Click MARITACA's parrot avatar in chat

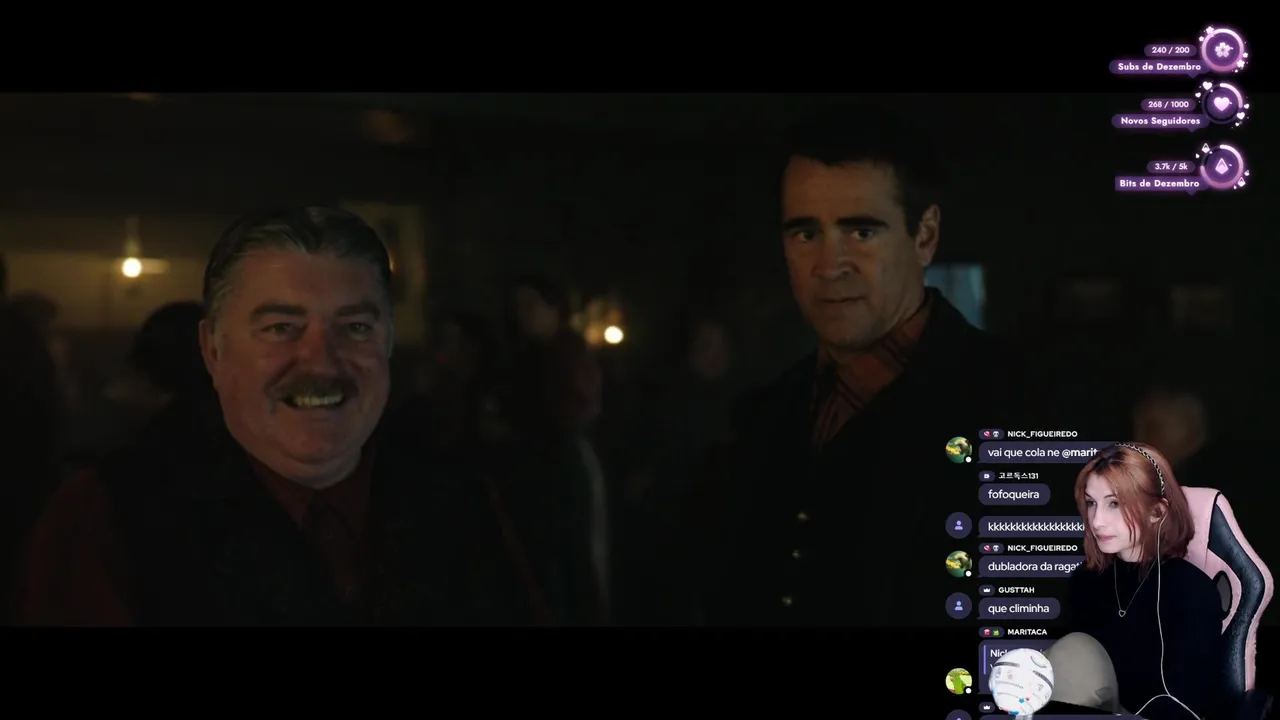click(x=958, y=681)
